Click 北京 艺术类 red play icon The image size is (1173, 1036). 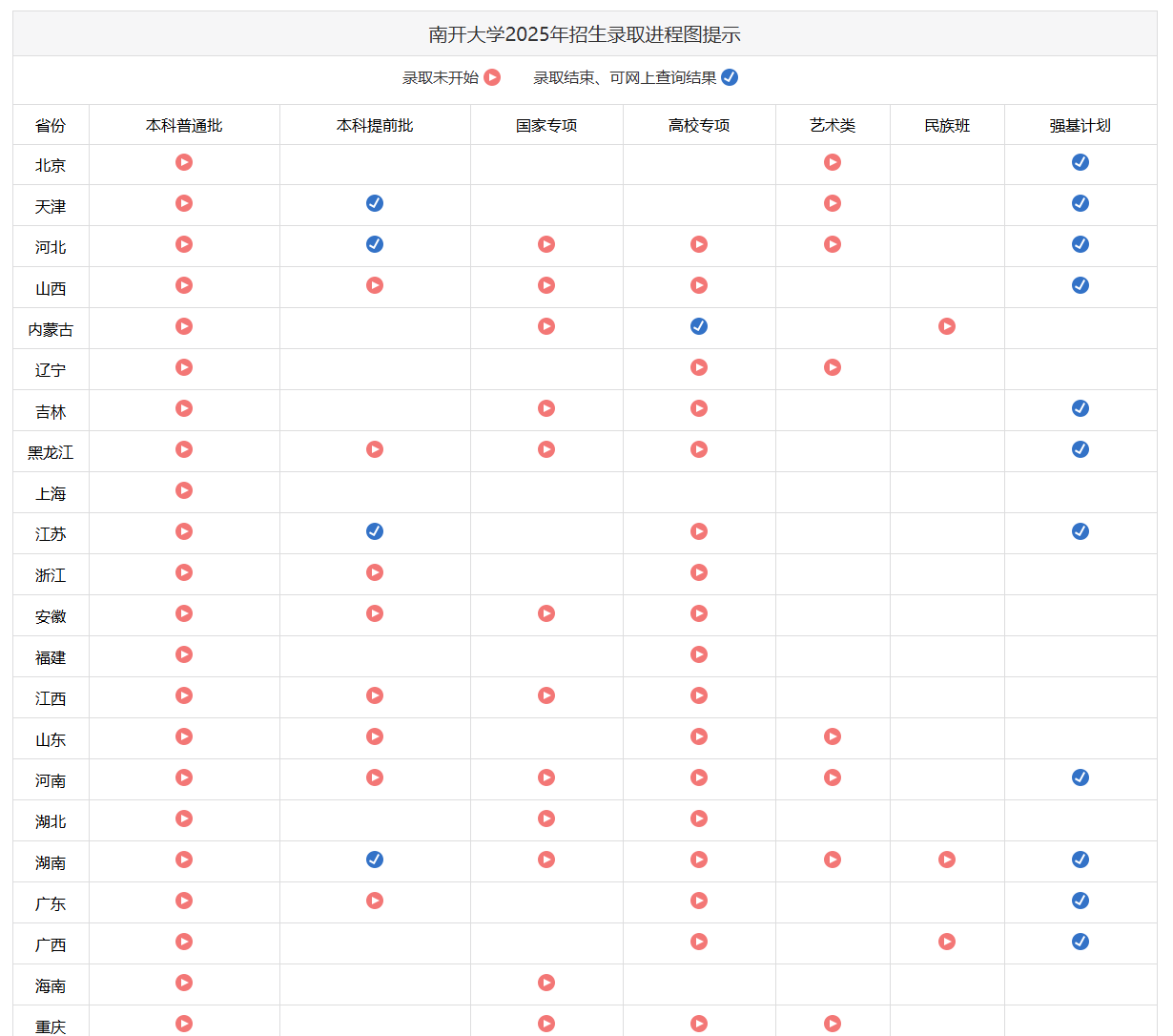click(833, 162)
